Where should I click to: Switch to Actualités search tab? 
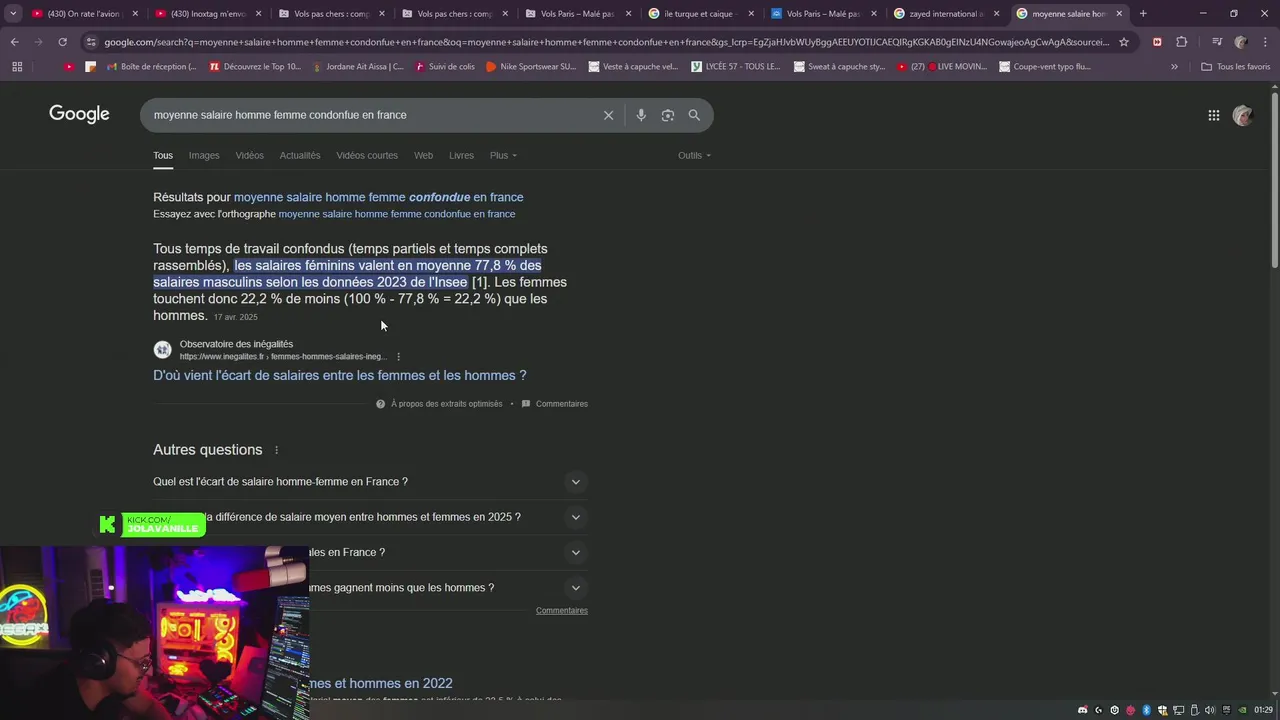tap(300, 155)
